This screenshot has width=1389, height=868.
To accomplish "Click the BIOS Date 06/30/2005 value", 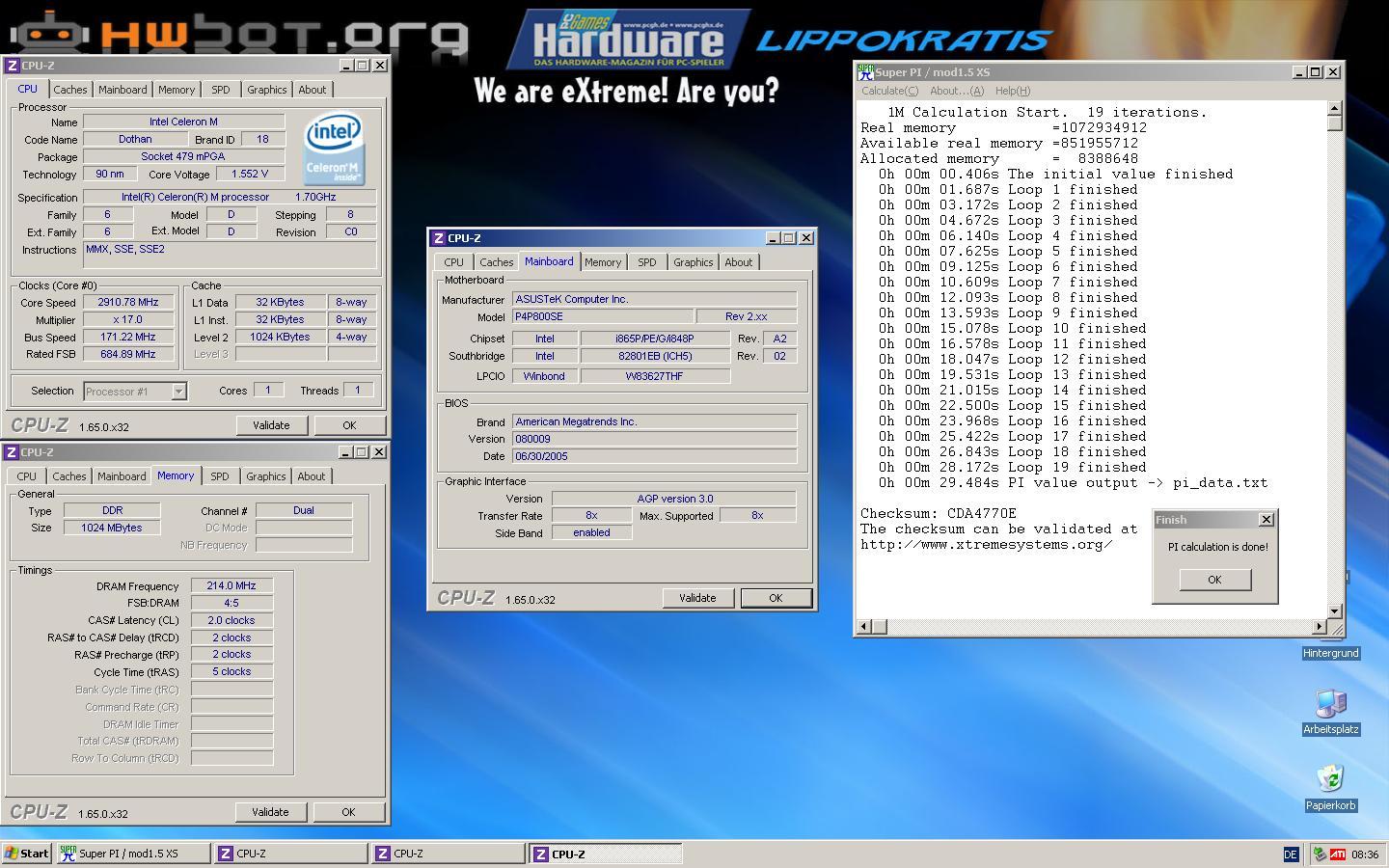I will 655,456.
